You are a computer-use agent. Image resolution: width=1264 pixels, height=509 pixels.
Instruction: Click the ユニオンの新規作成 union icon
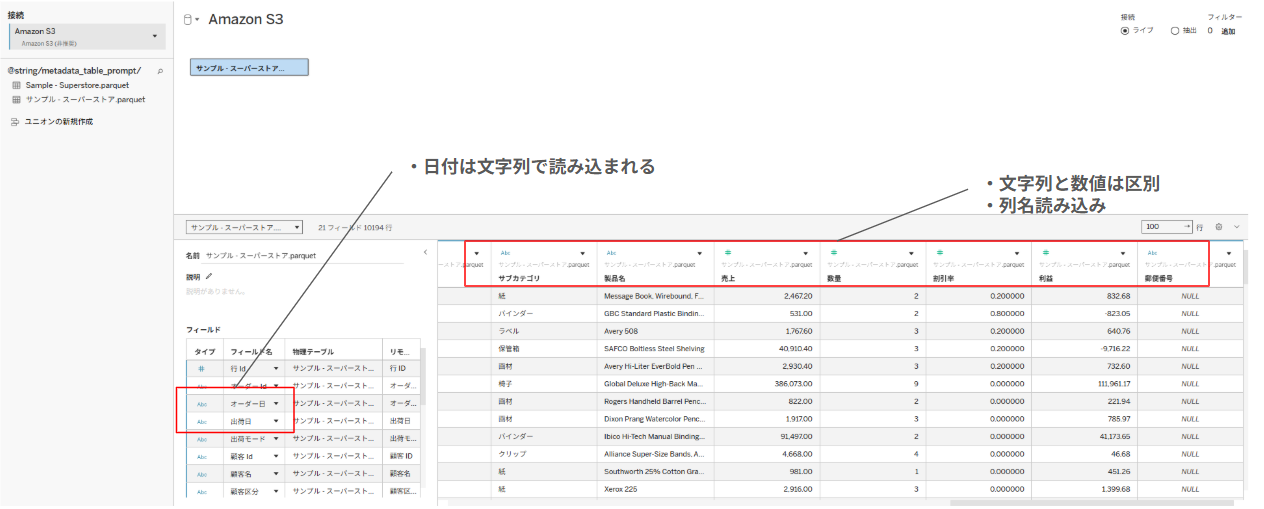coord(15,121)
